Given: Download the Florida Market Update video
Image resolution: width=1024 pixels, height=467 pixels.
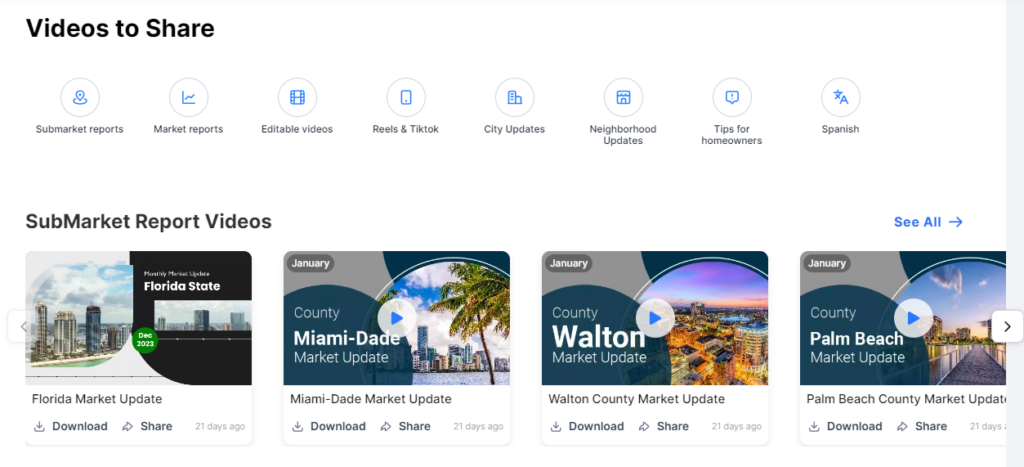Looking at the screenshot, I should click(x=71, y=426).
